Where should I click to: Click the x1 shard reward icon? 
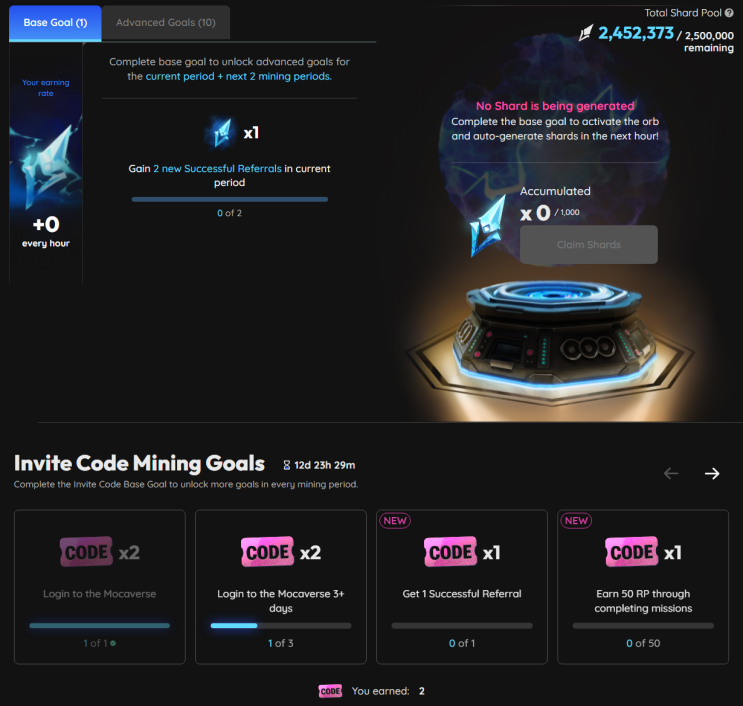tap(219, 133)
